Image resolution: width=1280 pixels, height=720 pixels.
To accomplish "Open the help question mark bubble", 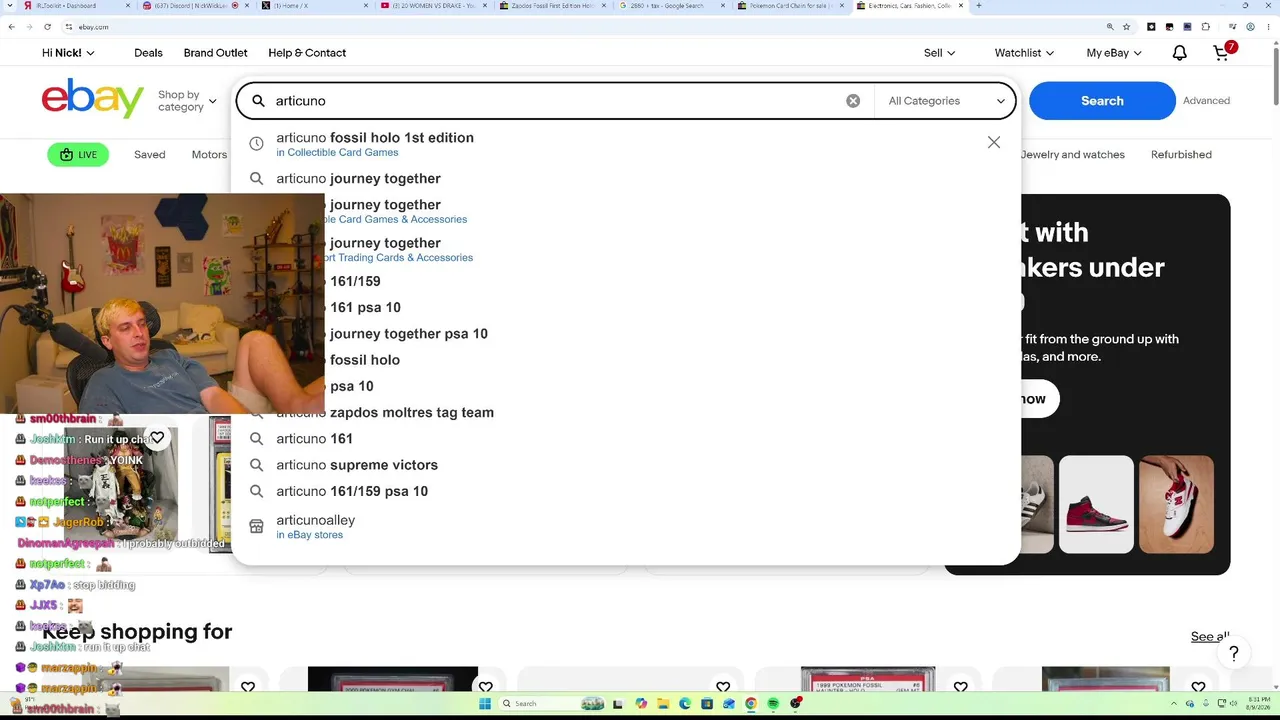I will [1234, 654].
